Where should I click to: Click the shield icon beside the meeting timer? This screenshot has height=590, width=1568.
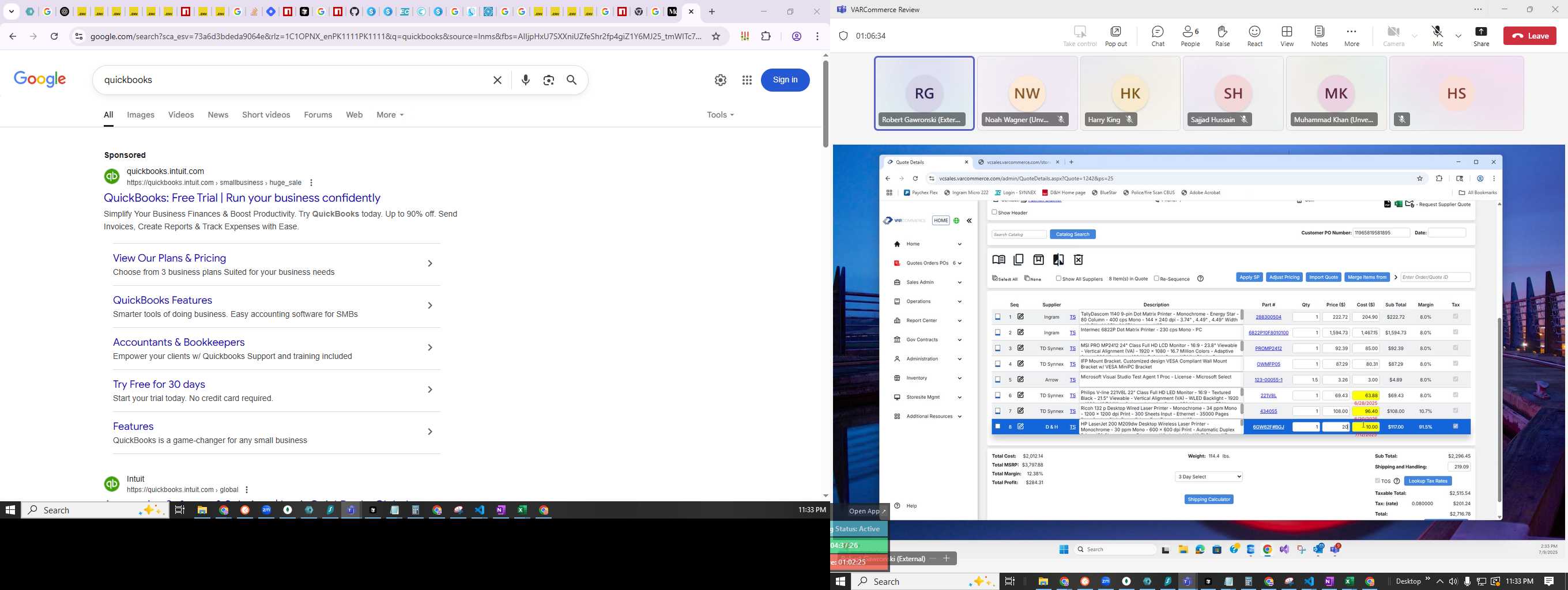843,36
